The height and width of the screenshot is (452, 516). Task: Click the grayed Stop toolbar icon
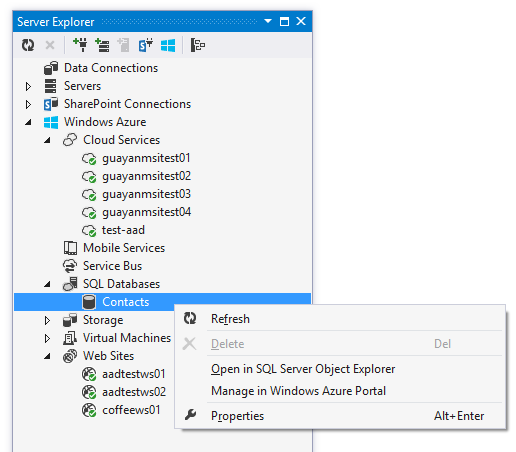(50, 45)
